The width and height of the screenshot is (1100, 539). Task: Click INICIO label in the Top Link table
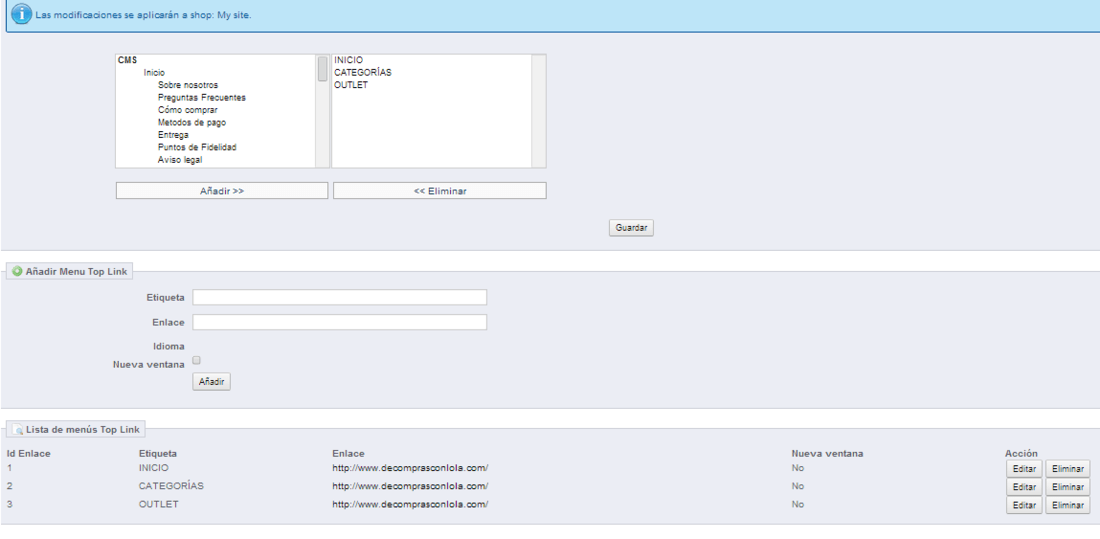pos(154,467)
